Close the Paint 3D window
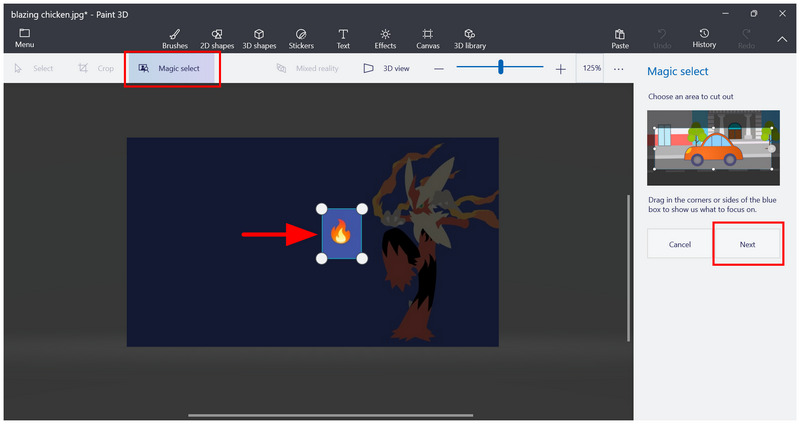The image size is (800, 424). pyautogui.click(x=782, y=14)
